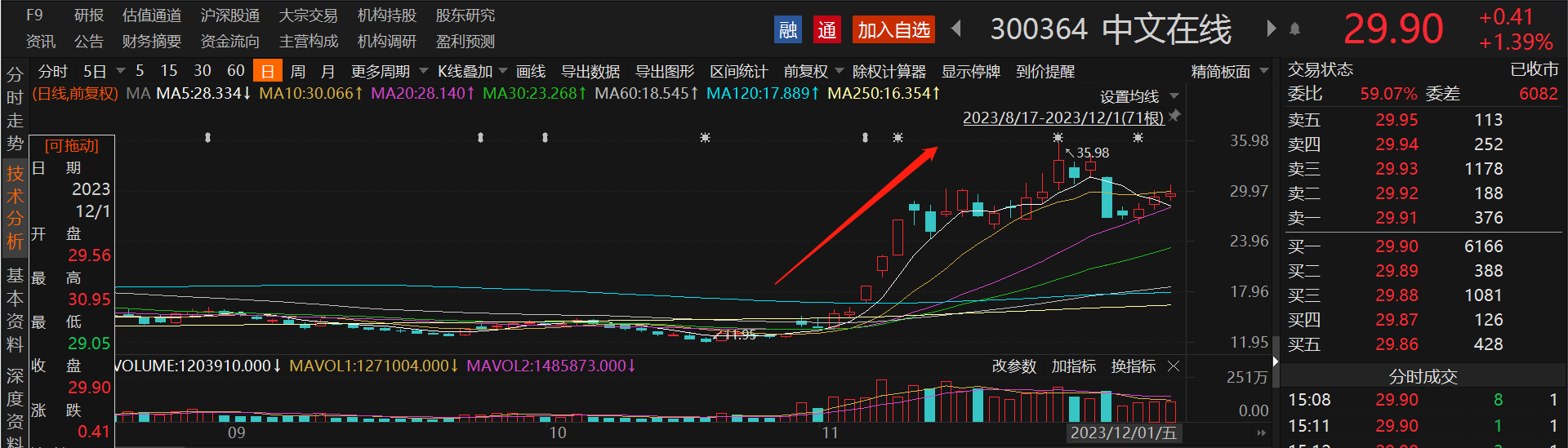This screenshot has width=1568, height=448.
Task: Open the 主营构成 main business menu
Action: (309, 42)
